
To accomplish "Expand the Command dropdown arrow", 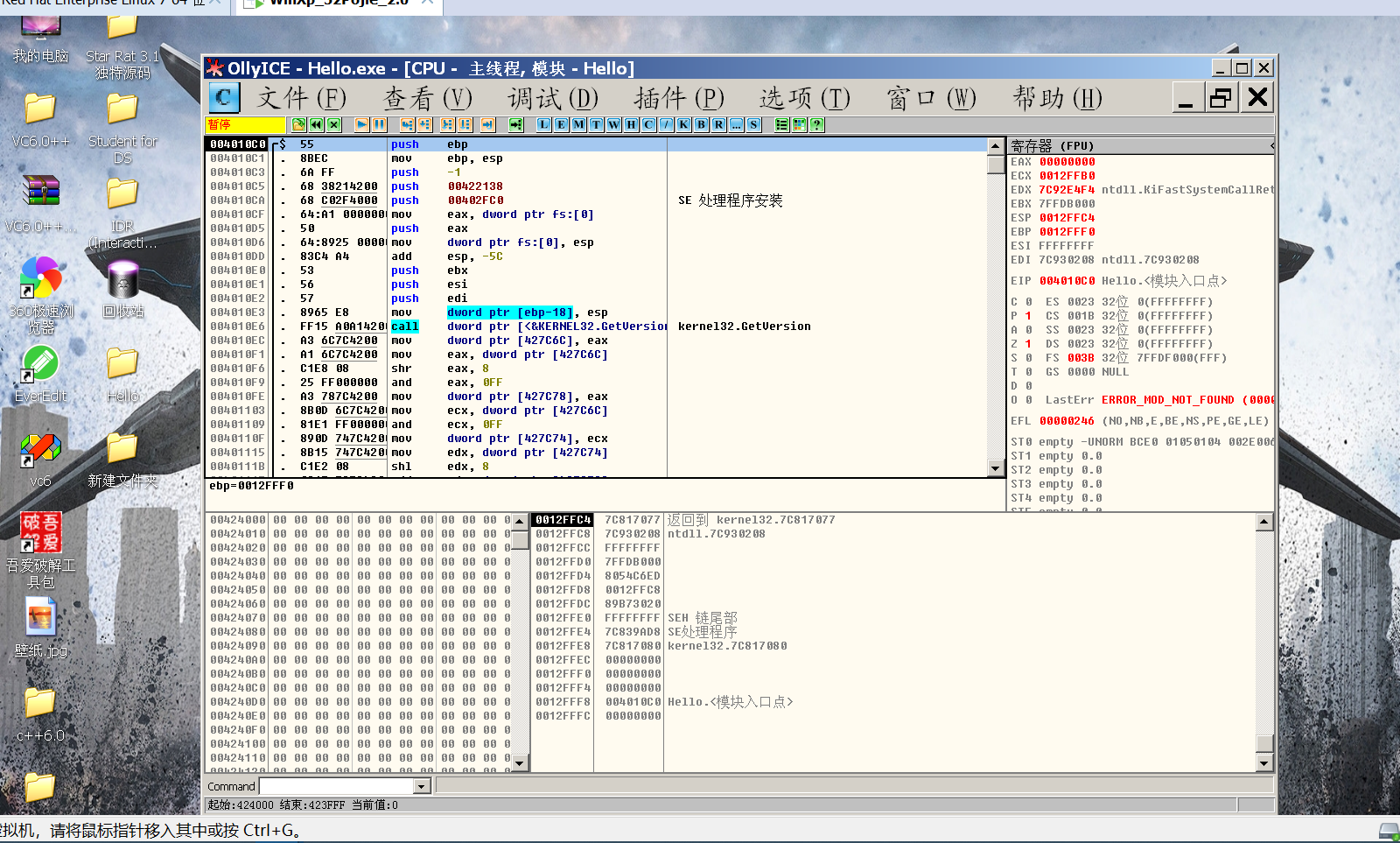I will click(422, 786).
